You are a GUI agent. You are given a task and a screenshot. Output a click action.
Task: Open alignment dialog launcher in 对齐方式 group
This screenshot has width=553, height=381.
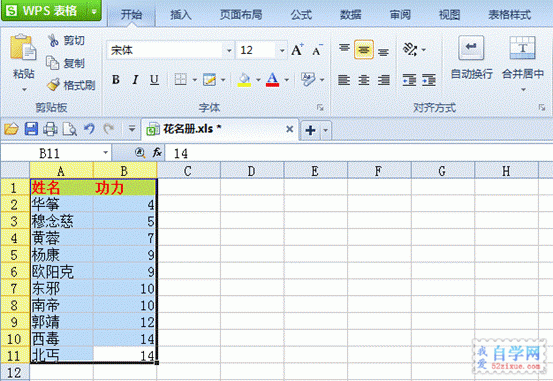tap(542, 107)
